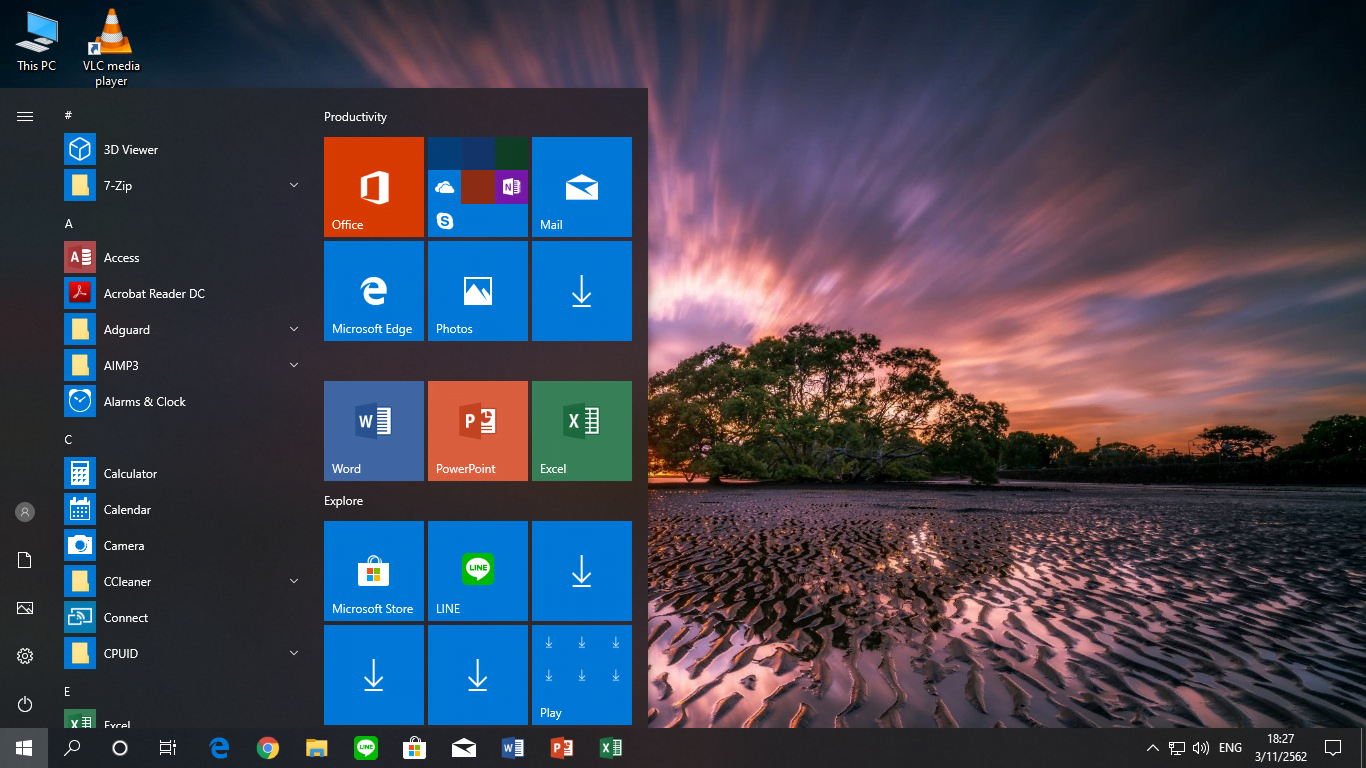The width and height of the screenshot is (1366, 768).
Task: Open the Play folder tile
Action: pos(582,675)
